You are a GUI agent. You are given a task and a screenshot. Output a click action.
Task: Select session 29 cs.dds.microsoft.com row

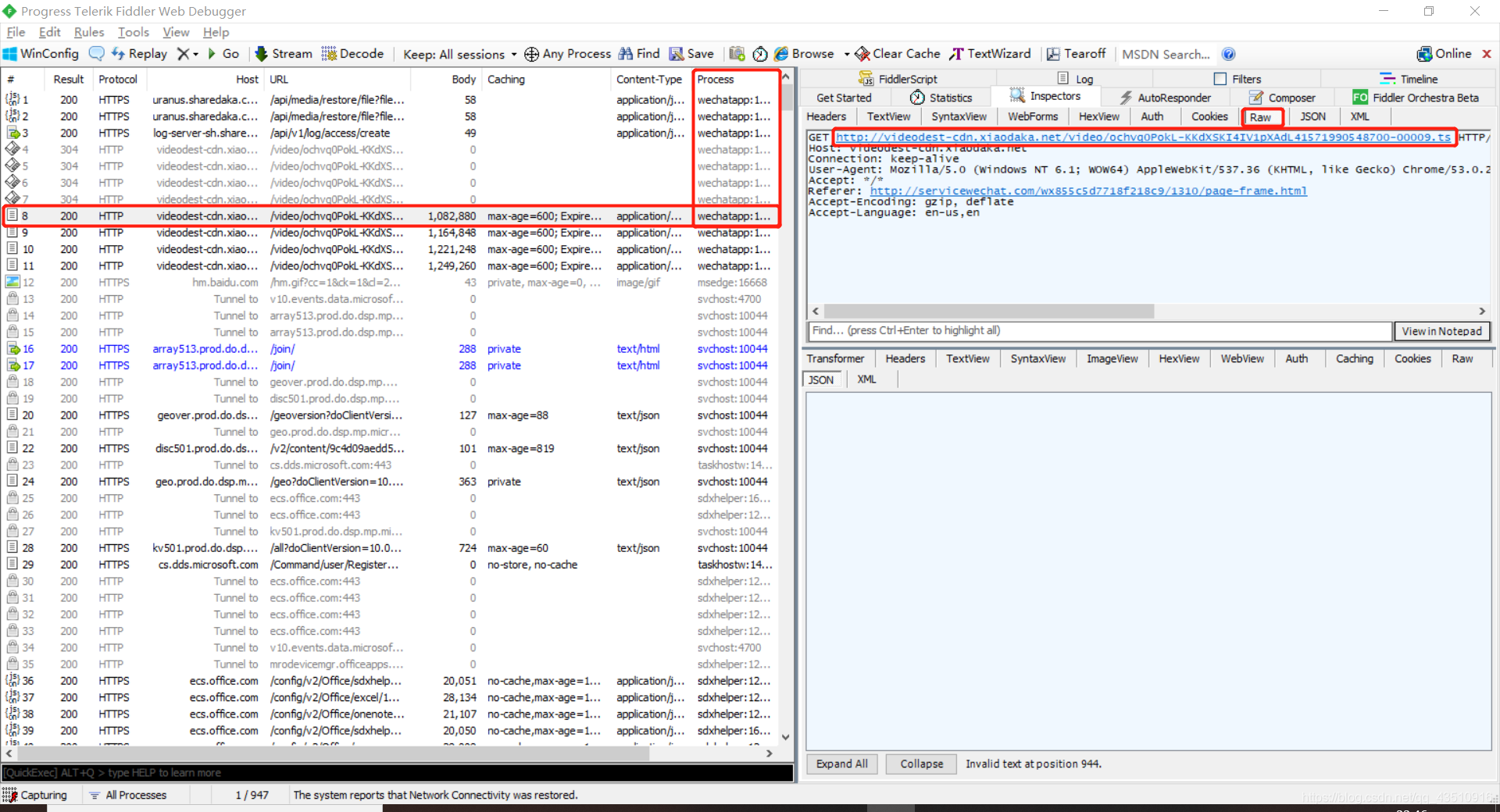pyautogui.click(x=389, y=564)
